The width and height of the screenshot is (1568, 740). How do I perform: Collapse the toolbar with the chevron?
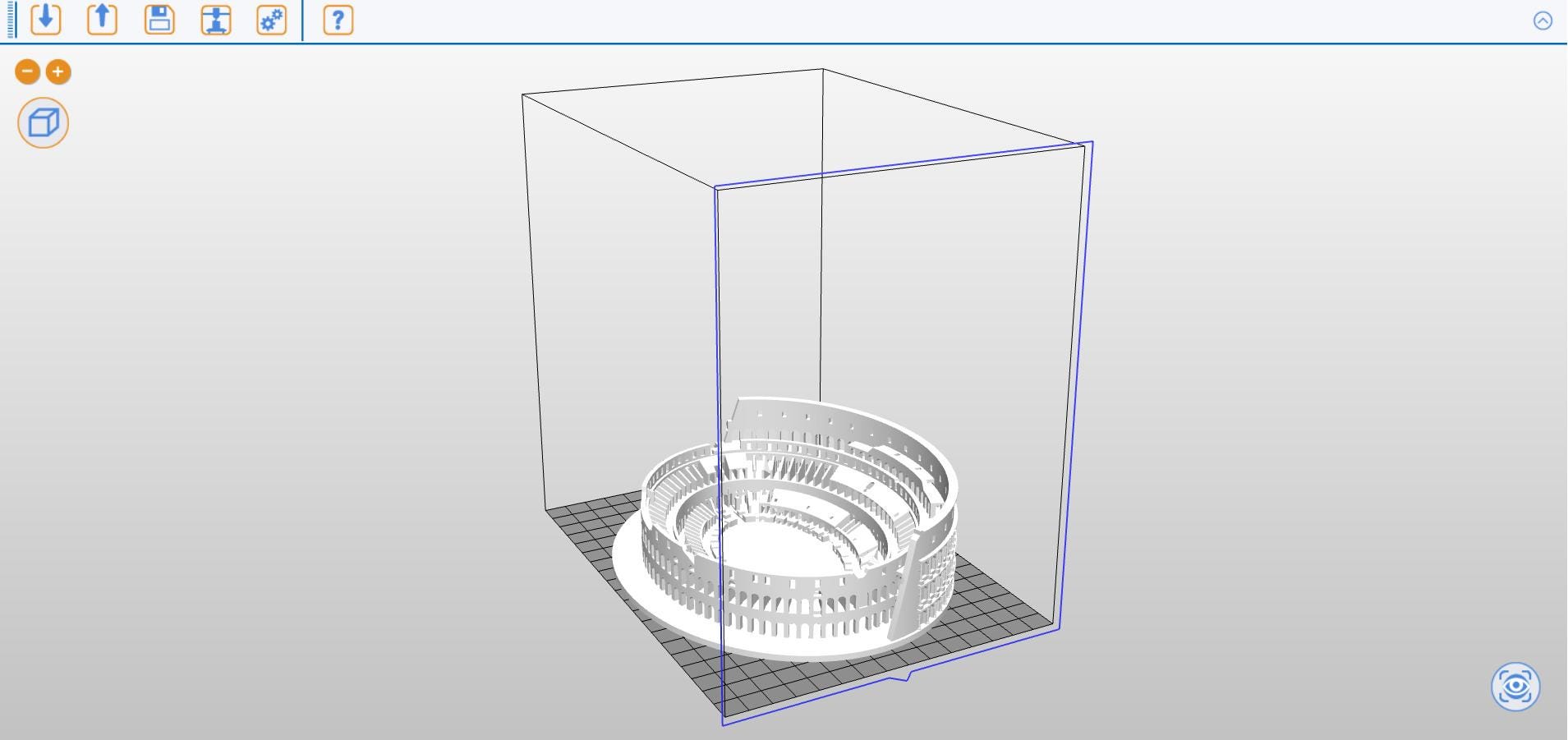coord(1544,18)
